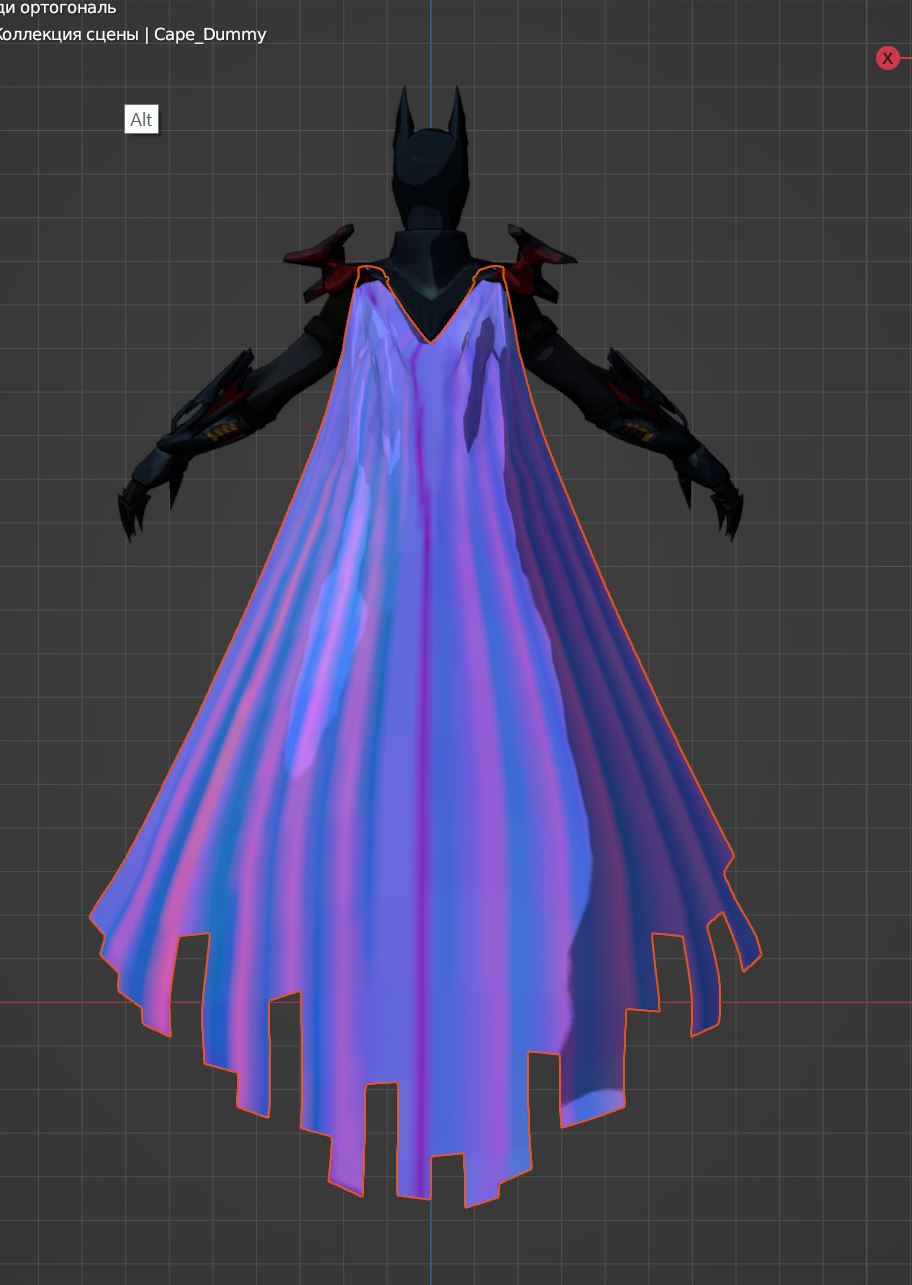912x1285 pixels.
Task: Select the character's horned helmet head
Action: click(x=430, y=160)
